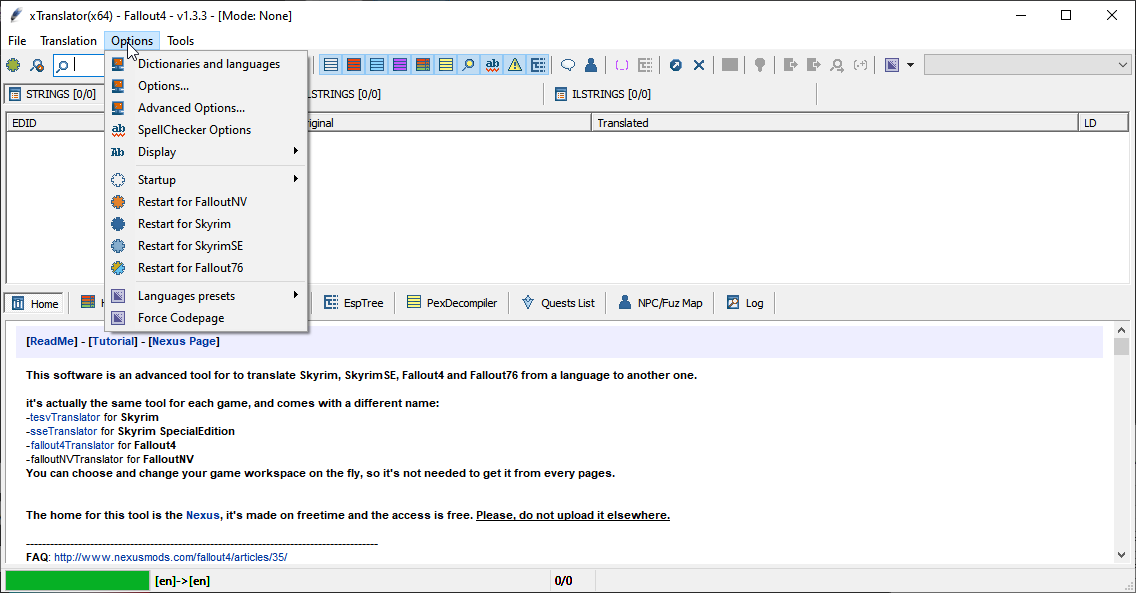Toggle the magnifier filter button
Image resolution: width=1136 pixels, height=593 pixels.
(469, 65)
